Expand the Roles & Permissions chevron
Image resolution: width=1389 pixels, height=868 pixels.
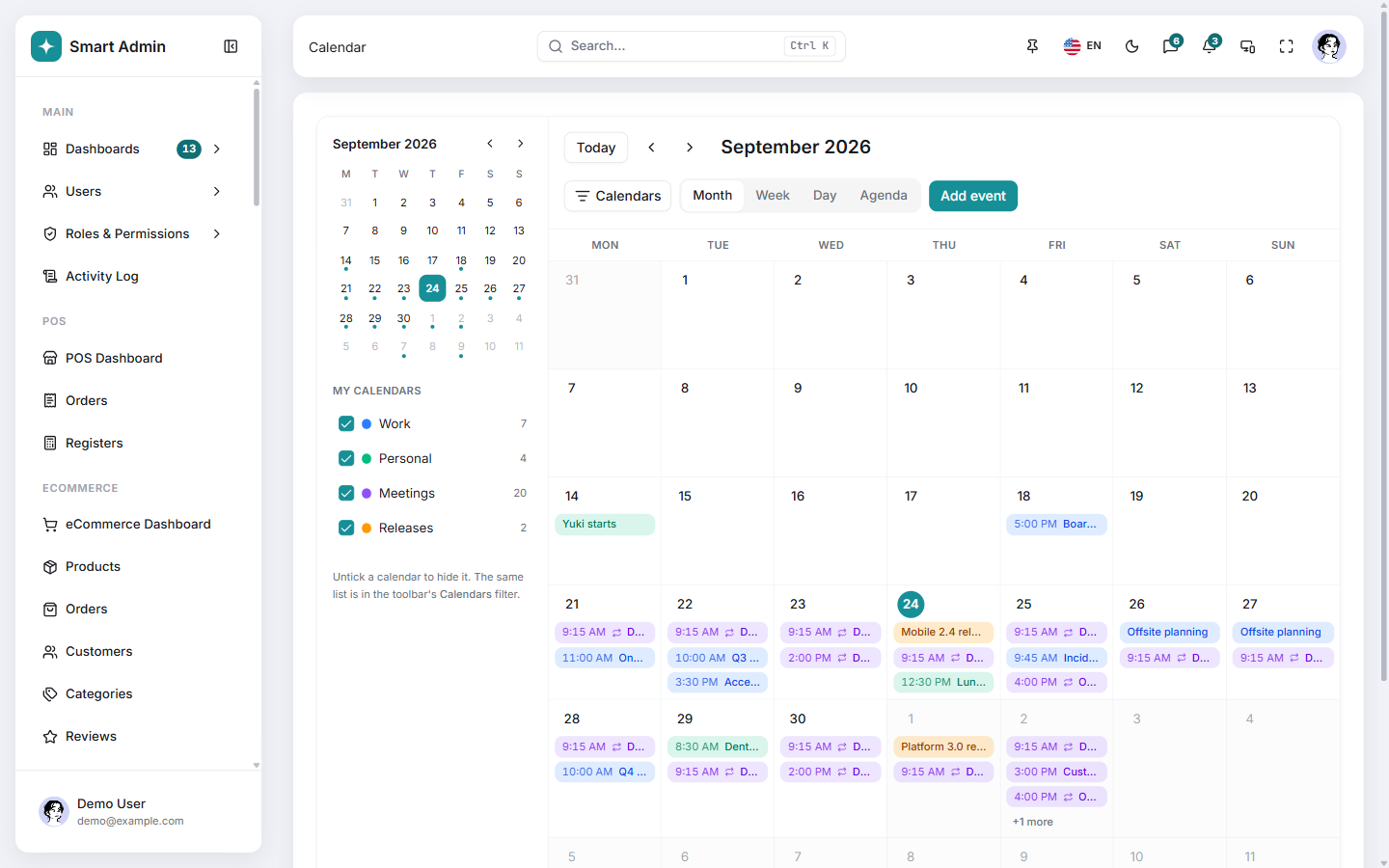pyautogui.click(x=217, y=233)
